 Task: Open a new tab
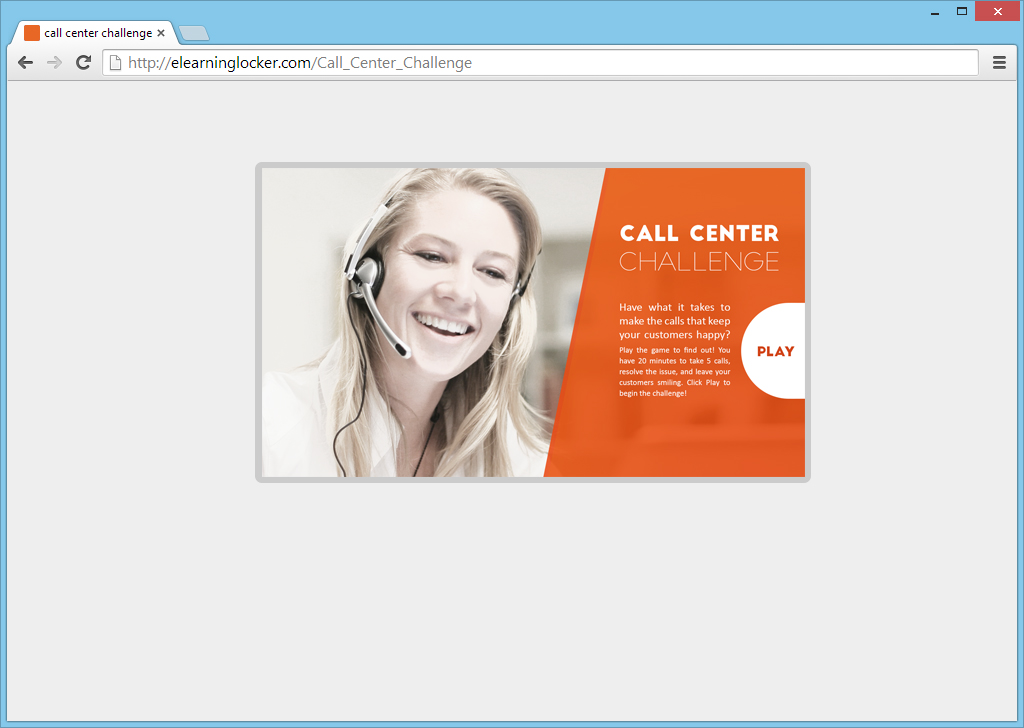tap(194, 33)
